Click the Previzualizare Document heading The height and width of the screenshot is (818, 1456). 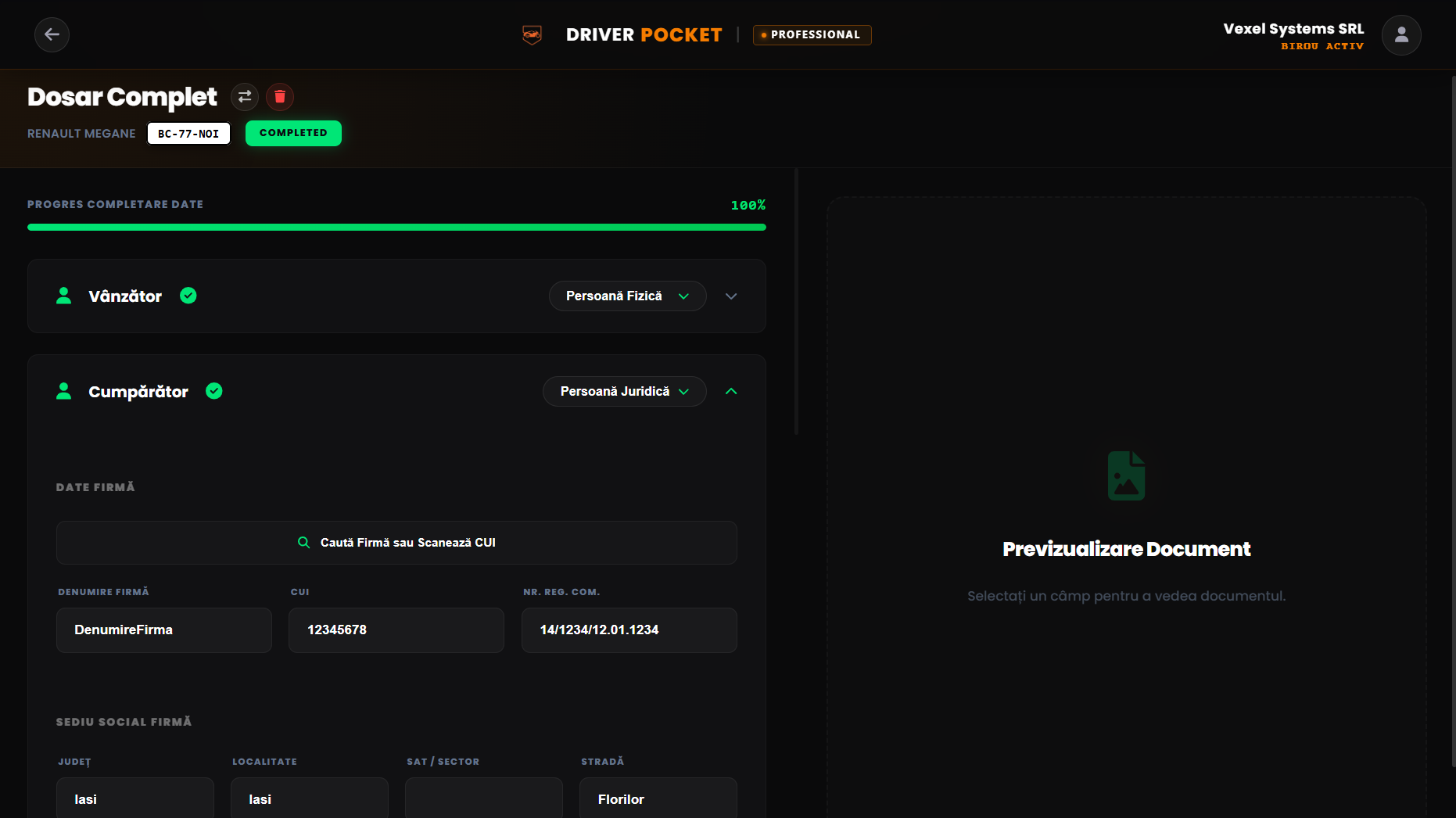pos(1127,549)
